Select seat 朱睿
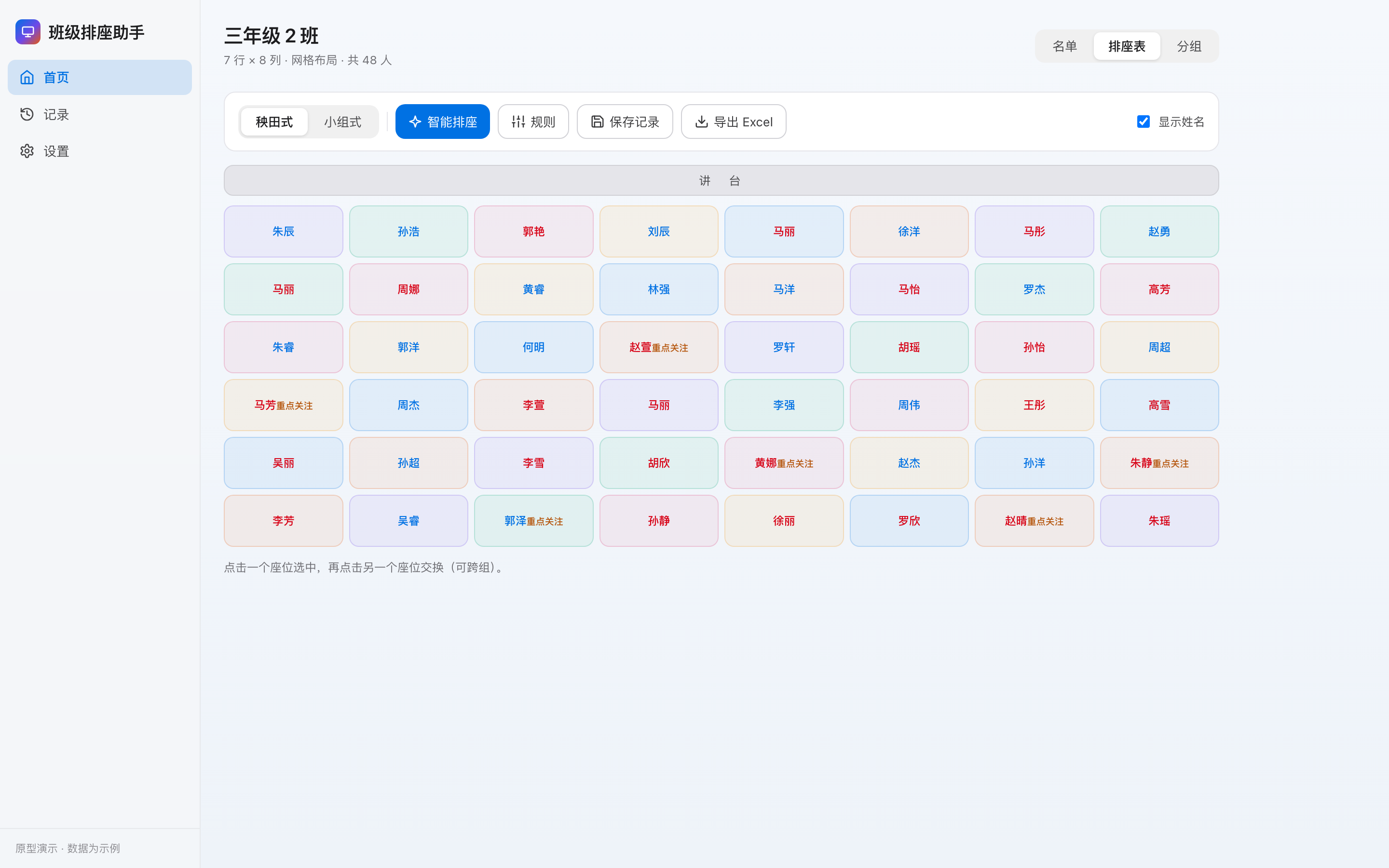This screenshot has height=868, width=1389. (284, 347)
